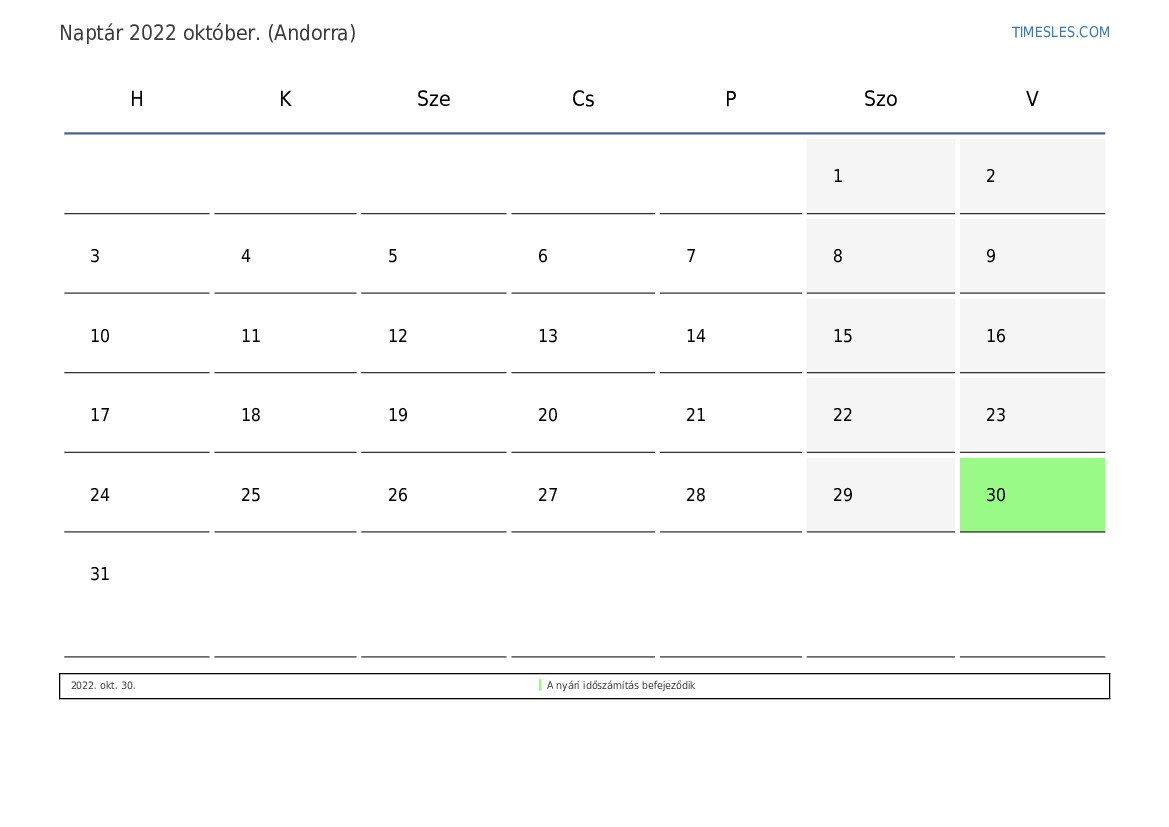Click day 26 in the calendar
The height and width of the screenshot is (827, 1169).
433,495
